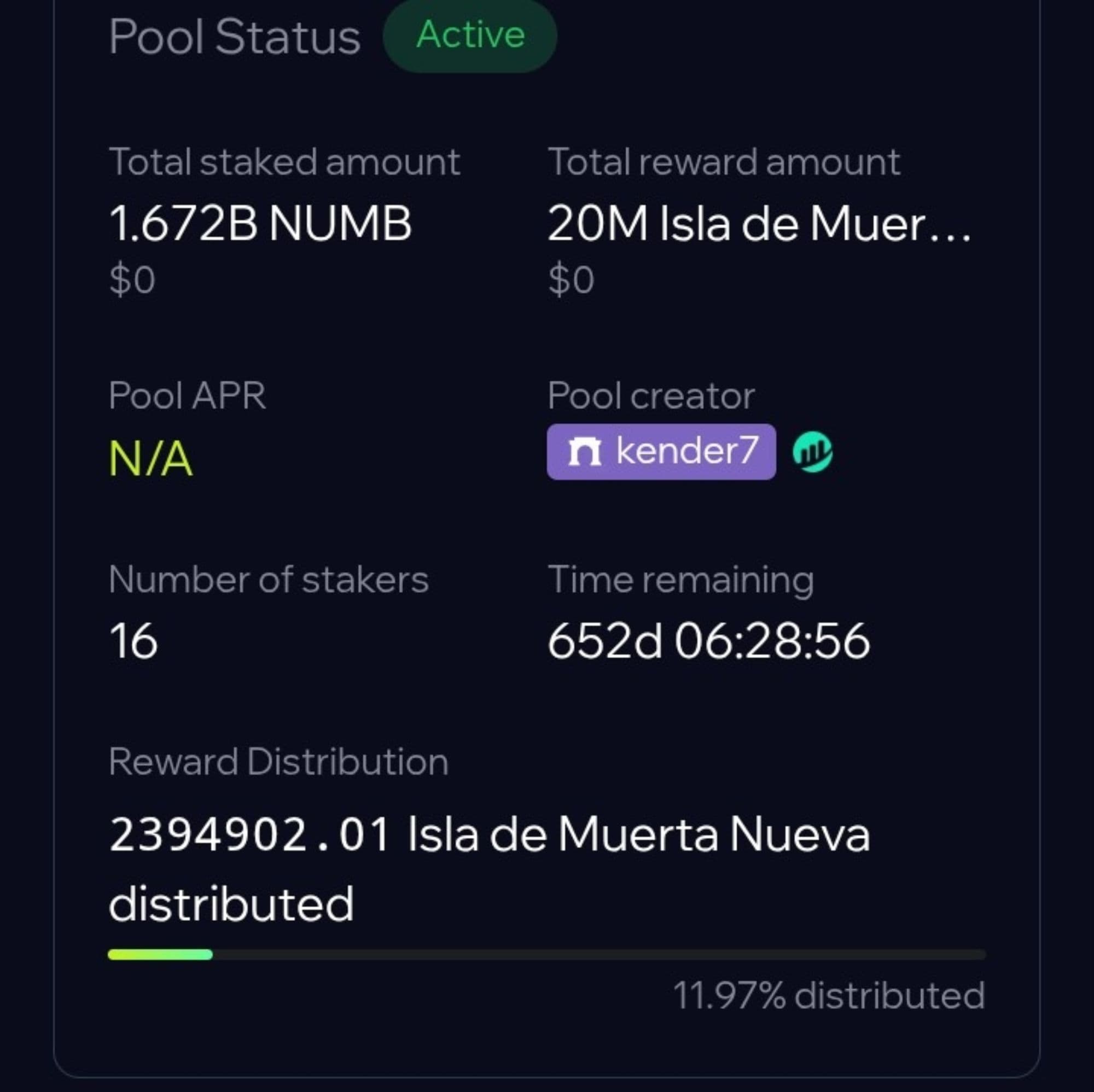Click the number of stakers value 16

coord(133,641)
